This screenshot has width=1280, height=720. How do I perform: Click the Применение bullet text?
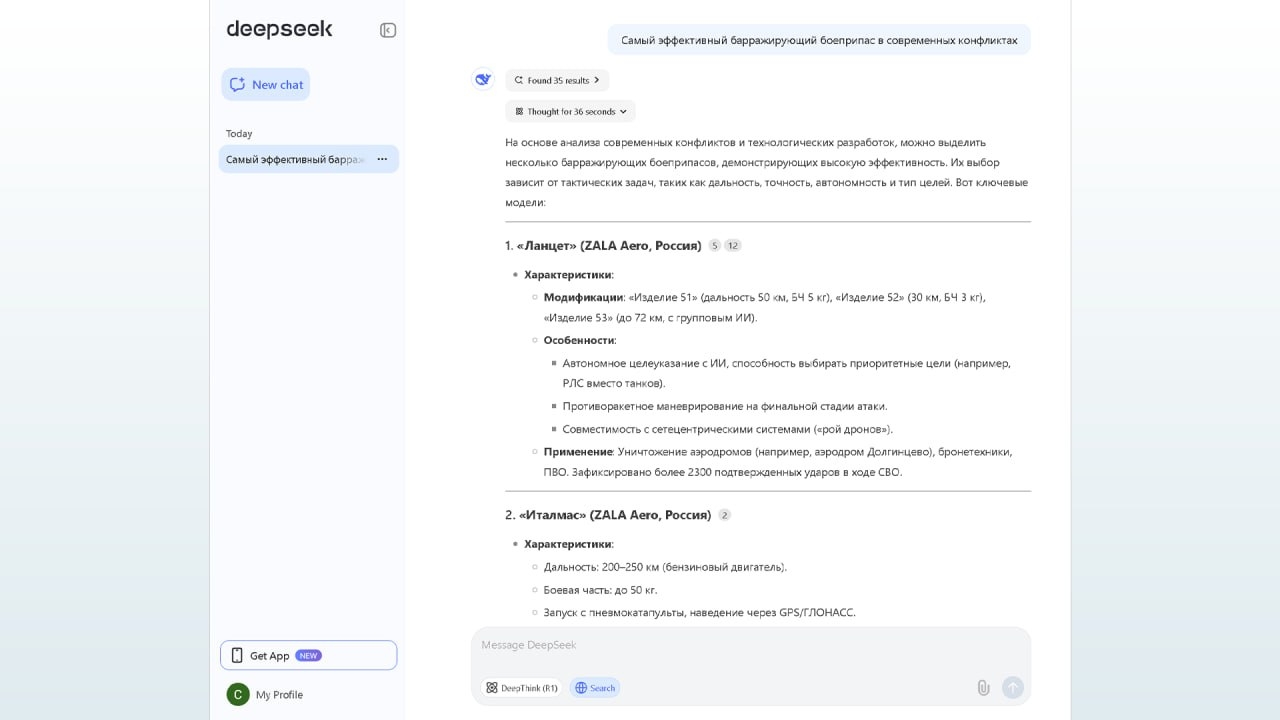coord(778,462)
